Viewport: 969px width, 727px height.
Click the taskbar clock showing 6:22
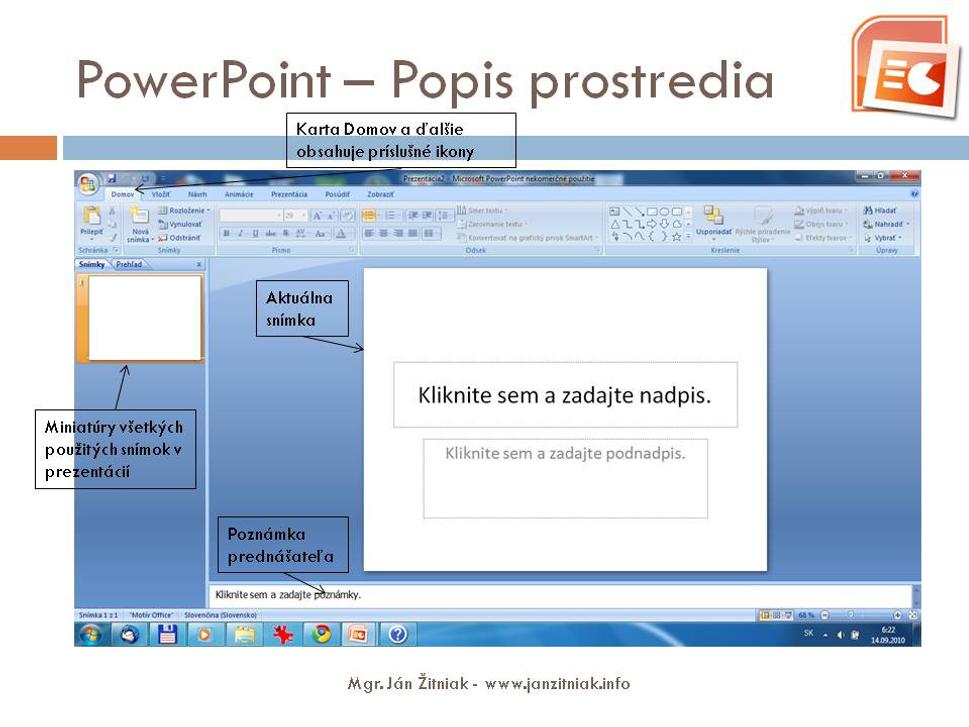[x=888, y=635]
